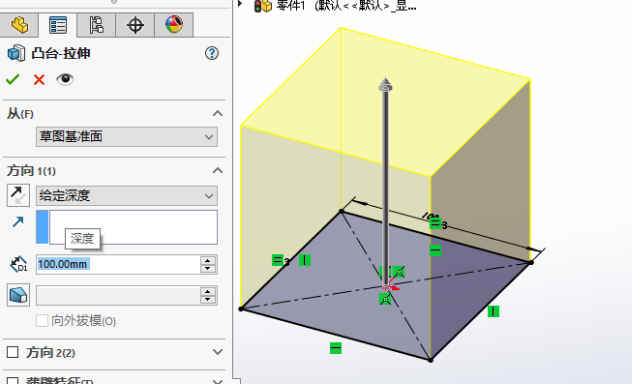Collapse the 从(F) section
The width and height of the screenshot is (632, 384).
(218, 114)
